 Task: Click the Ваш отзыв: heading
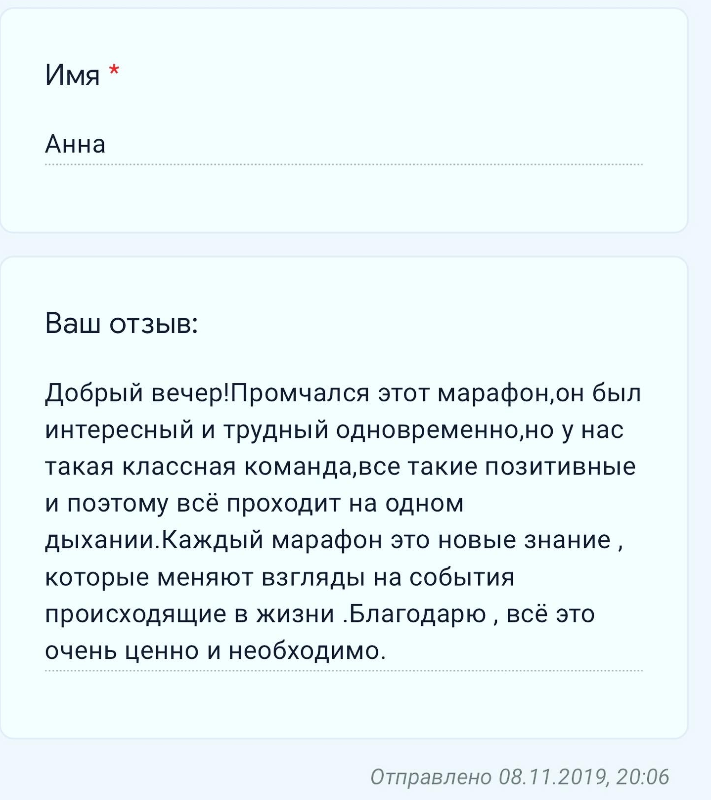[122, 324]
